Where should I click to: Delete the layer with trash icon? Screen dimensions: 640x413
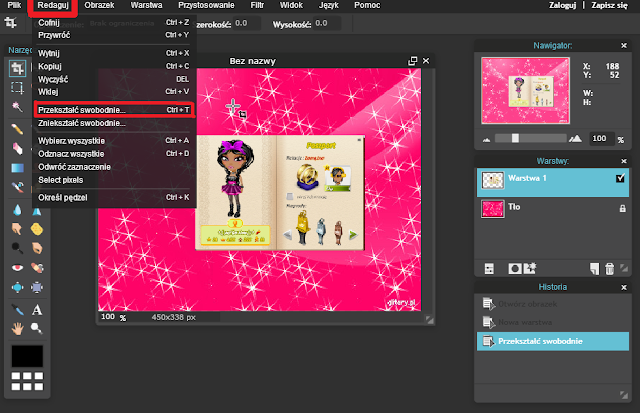[609, 269]
